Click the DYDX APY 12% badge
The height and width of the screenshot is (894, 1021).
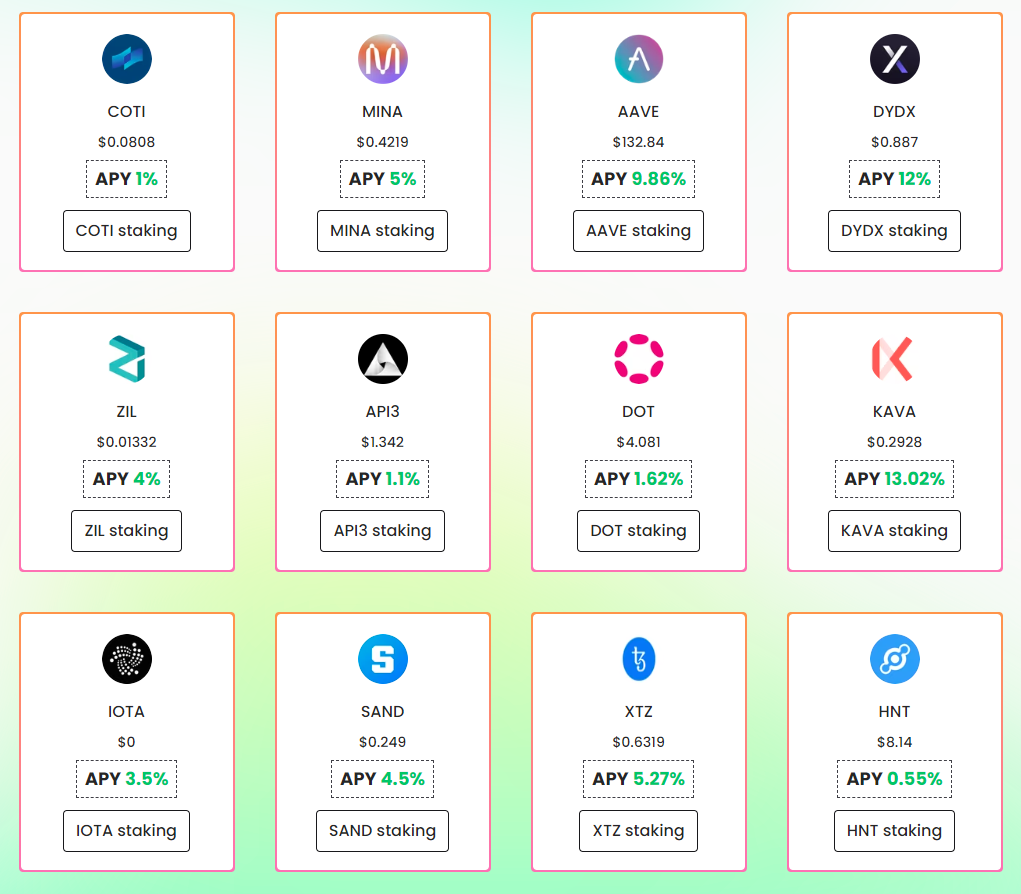[x=894, y=179]
